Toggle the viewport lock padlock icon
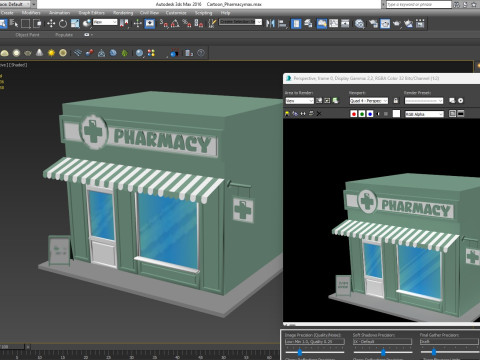480x360 pixels. tap(396, 100)
